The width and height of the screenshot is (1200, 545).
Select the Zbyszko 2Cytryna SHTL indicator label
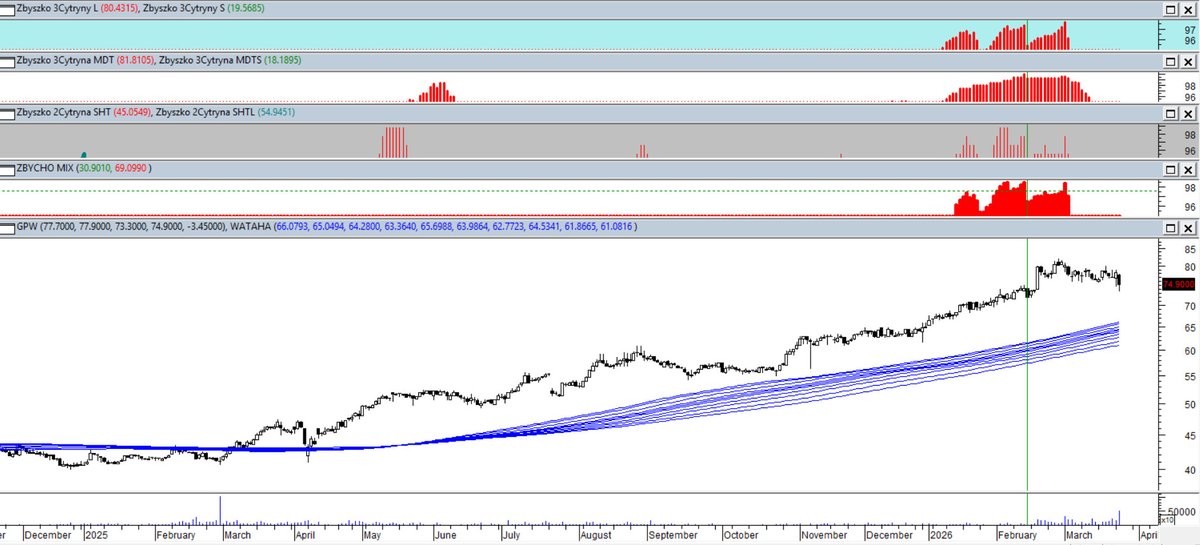point(204,114)
